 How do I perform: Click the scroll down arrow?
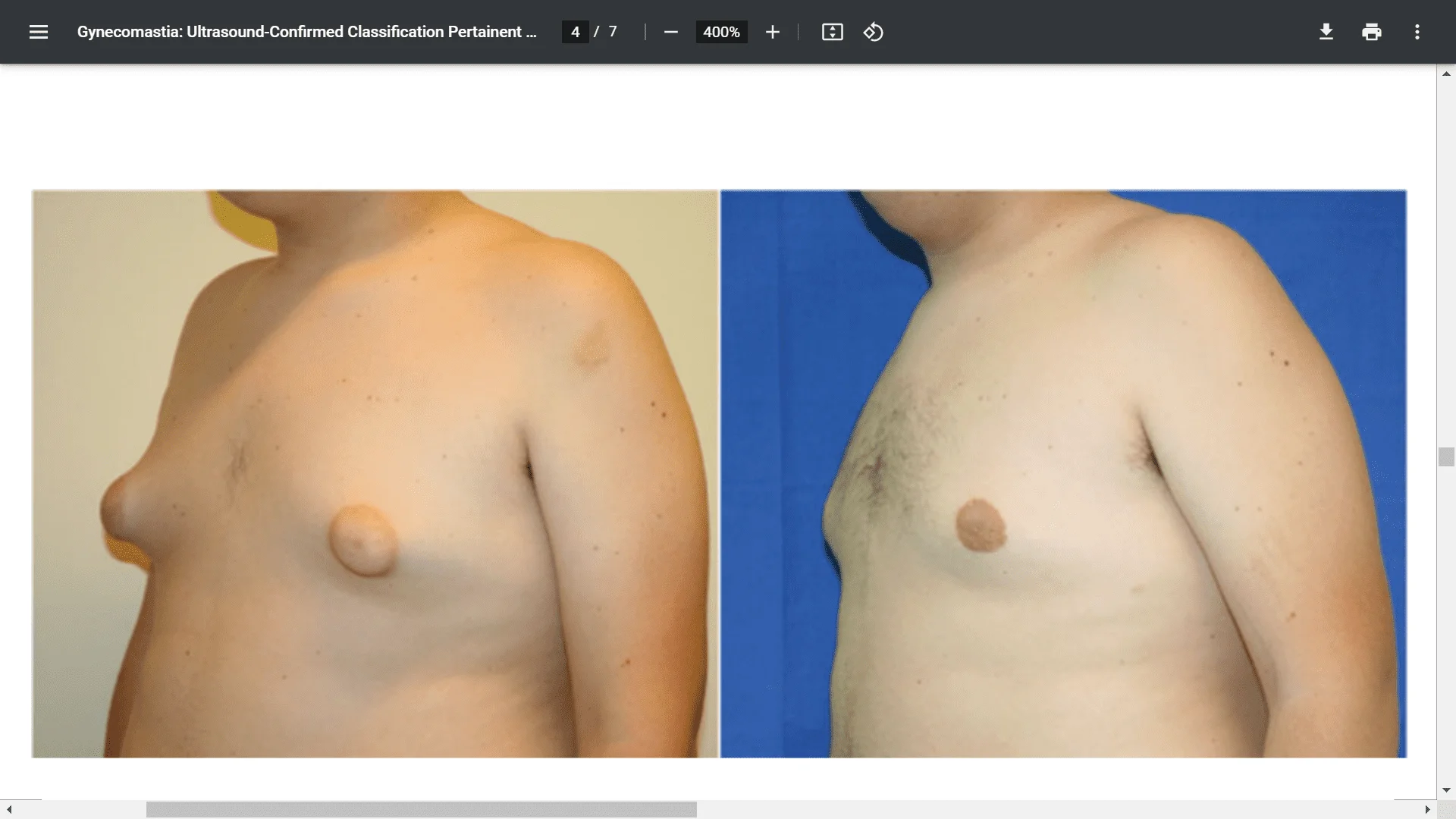tap(1446, 790)
